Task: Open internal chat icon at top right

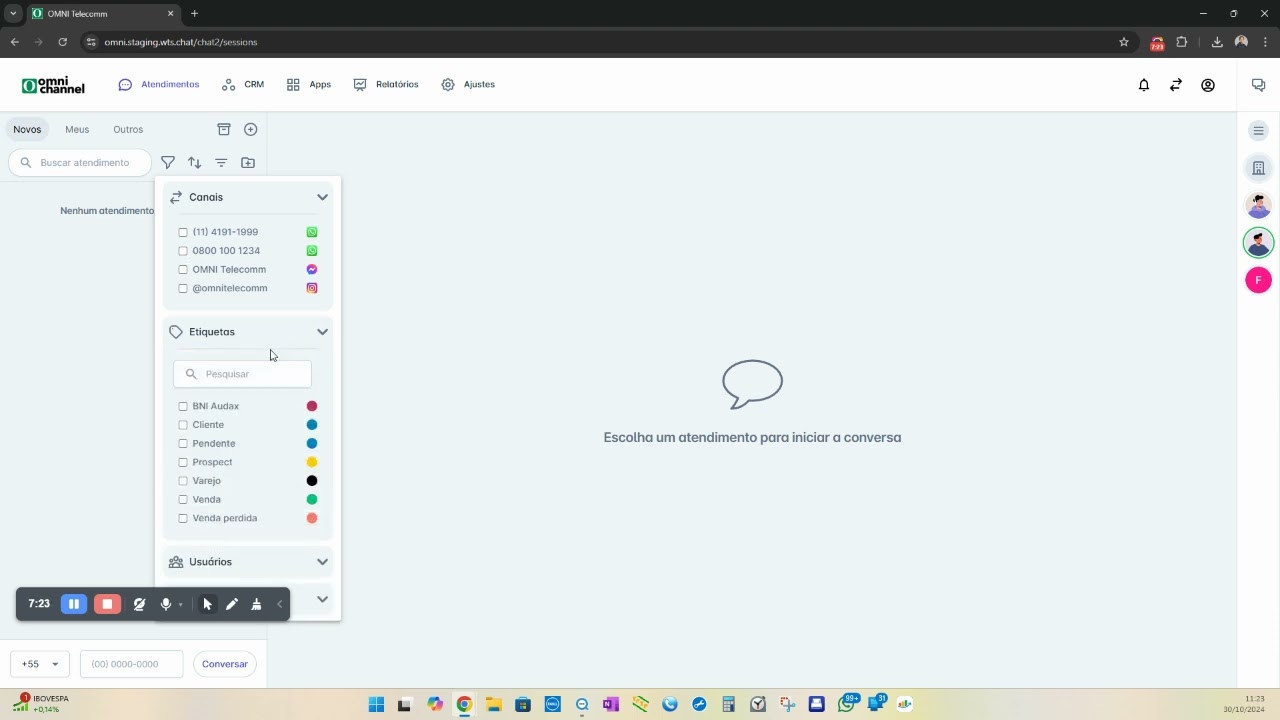Action: pyautogui.click(x=1259, y=85)
